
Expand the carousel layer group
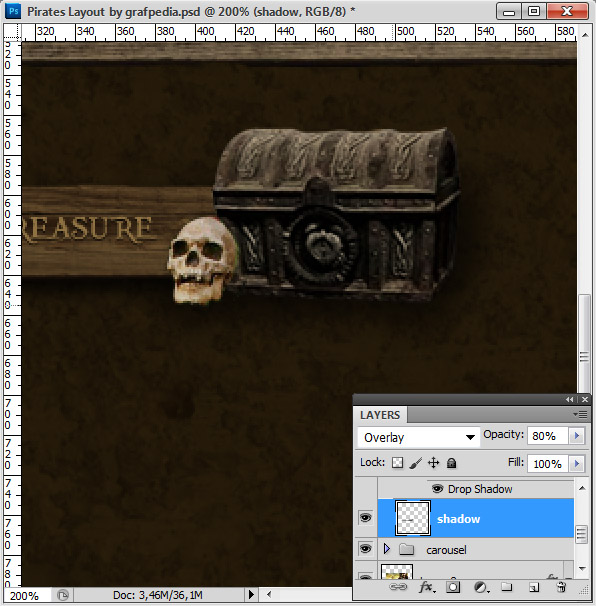click(387, 549)
